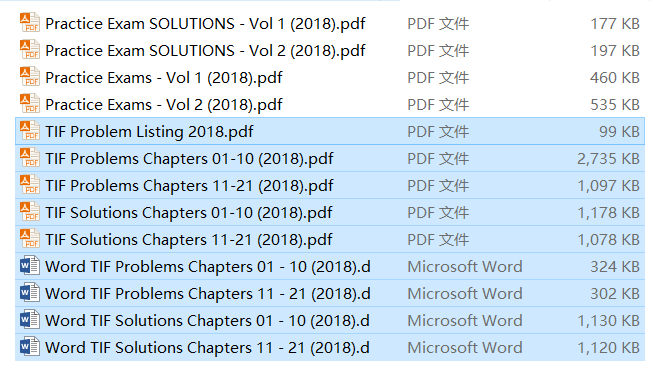Click PDF icon of Practice Exams Vol 2

click(x=29, y=104)
